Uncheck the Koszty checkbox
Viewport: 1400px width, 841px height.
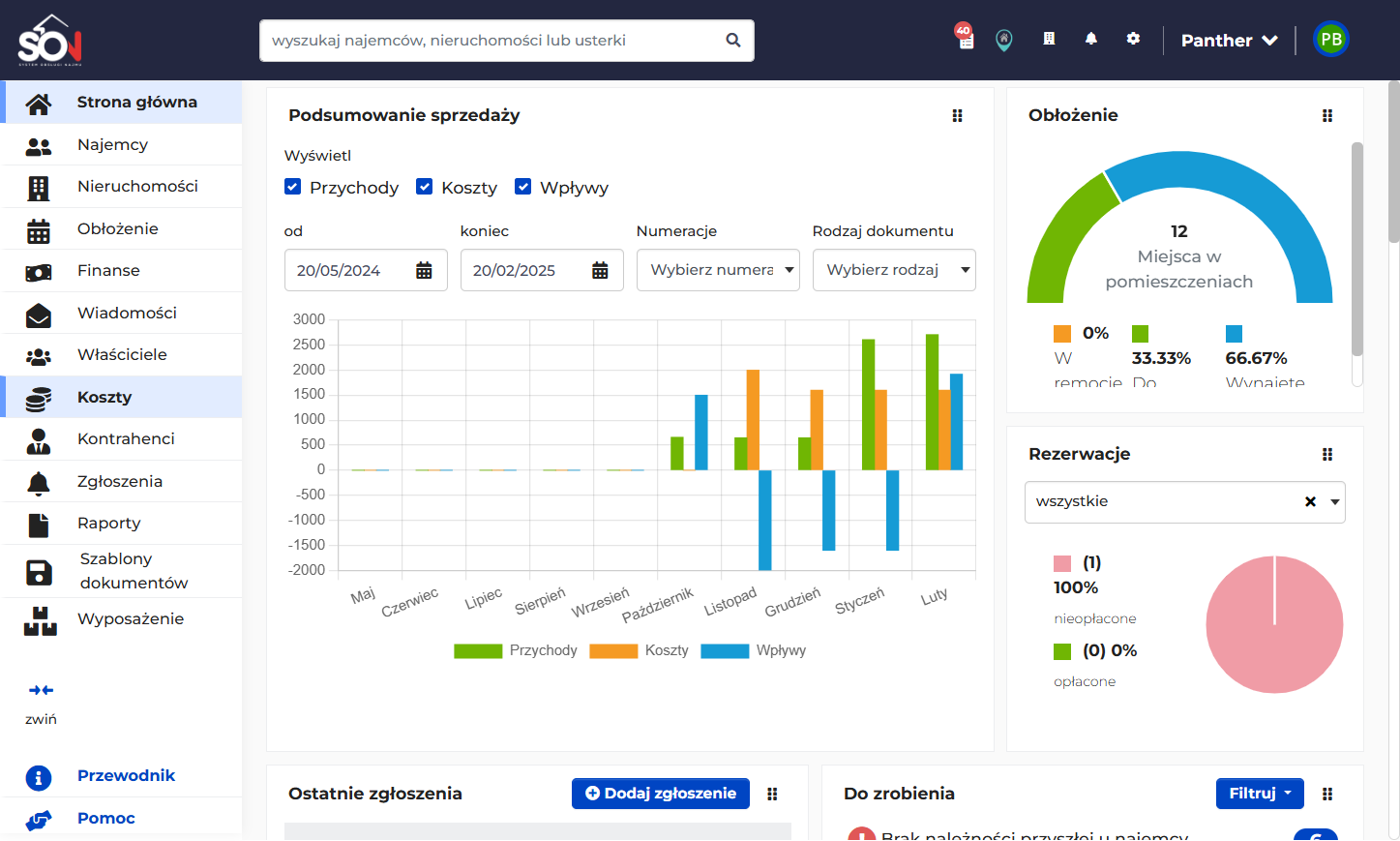click(x=424, y=187)
